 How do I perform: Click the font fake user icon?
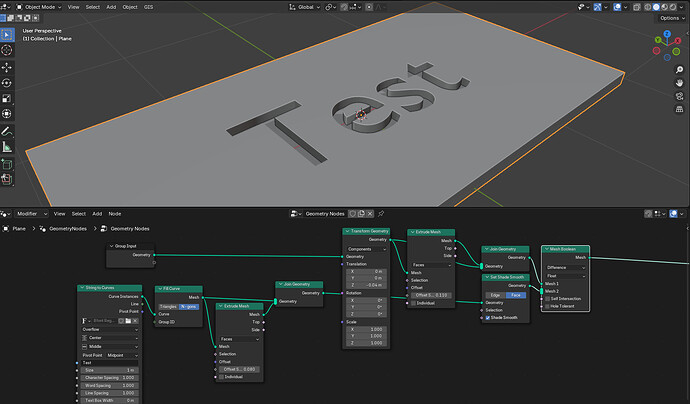click(121, 321)
